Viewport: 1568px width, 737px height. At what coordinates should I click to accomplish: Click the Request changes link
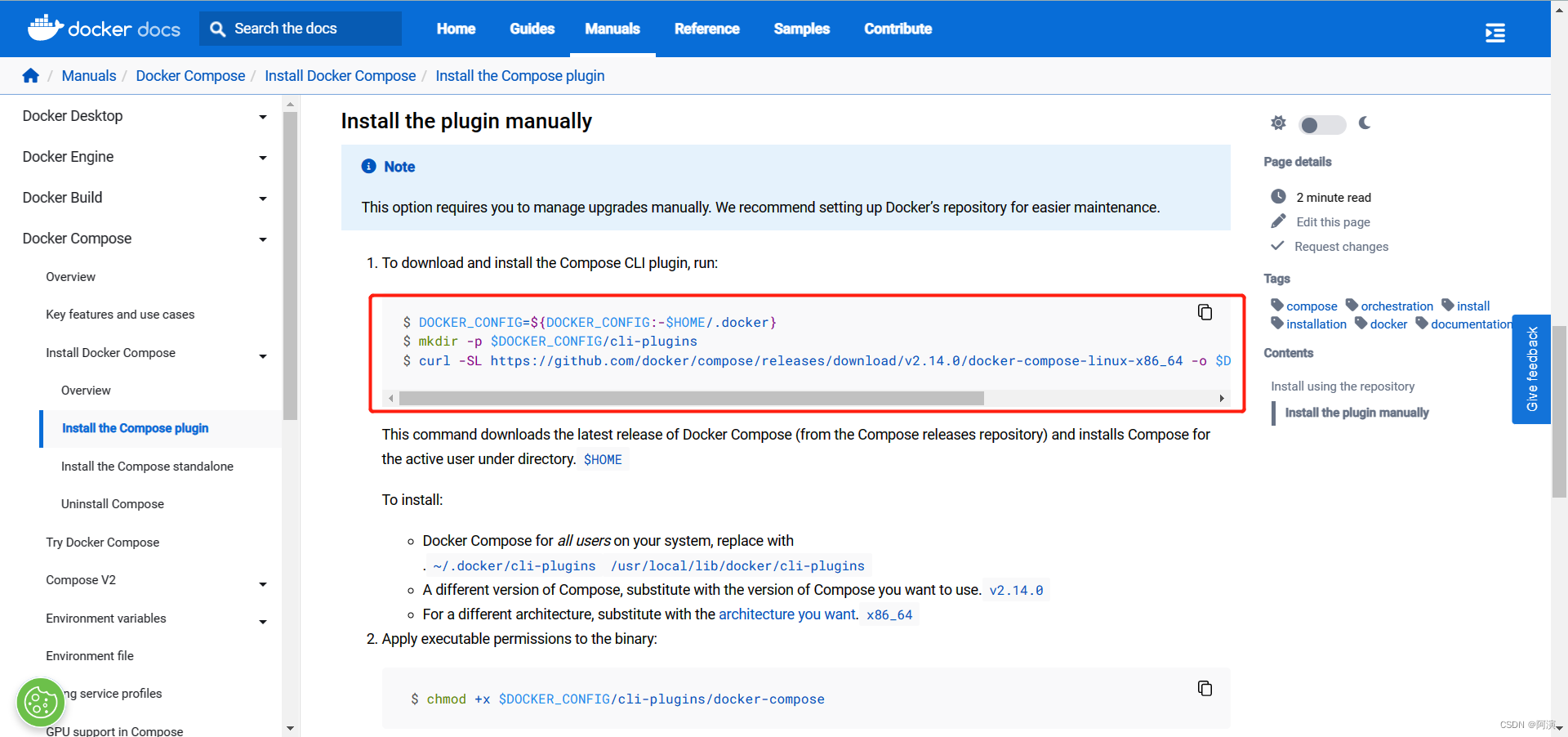click(x=1341, y=247)
